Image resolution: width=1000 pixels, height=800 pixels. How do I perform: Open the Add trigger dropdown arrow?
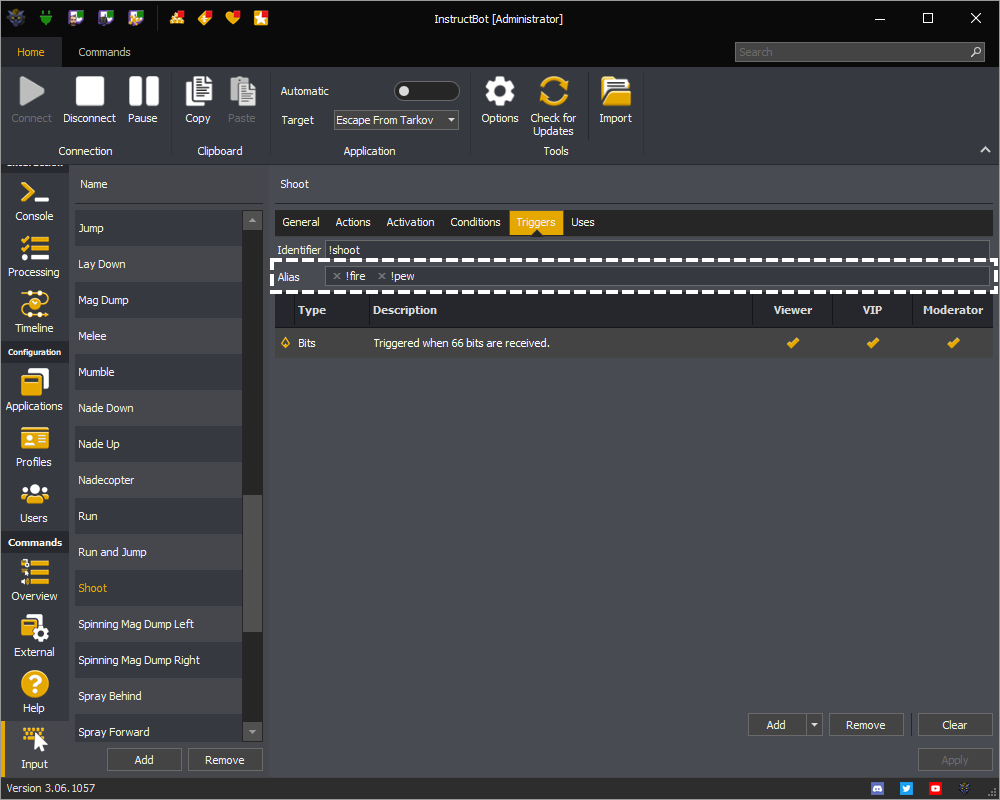814,725
